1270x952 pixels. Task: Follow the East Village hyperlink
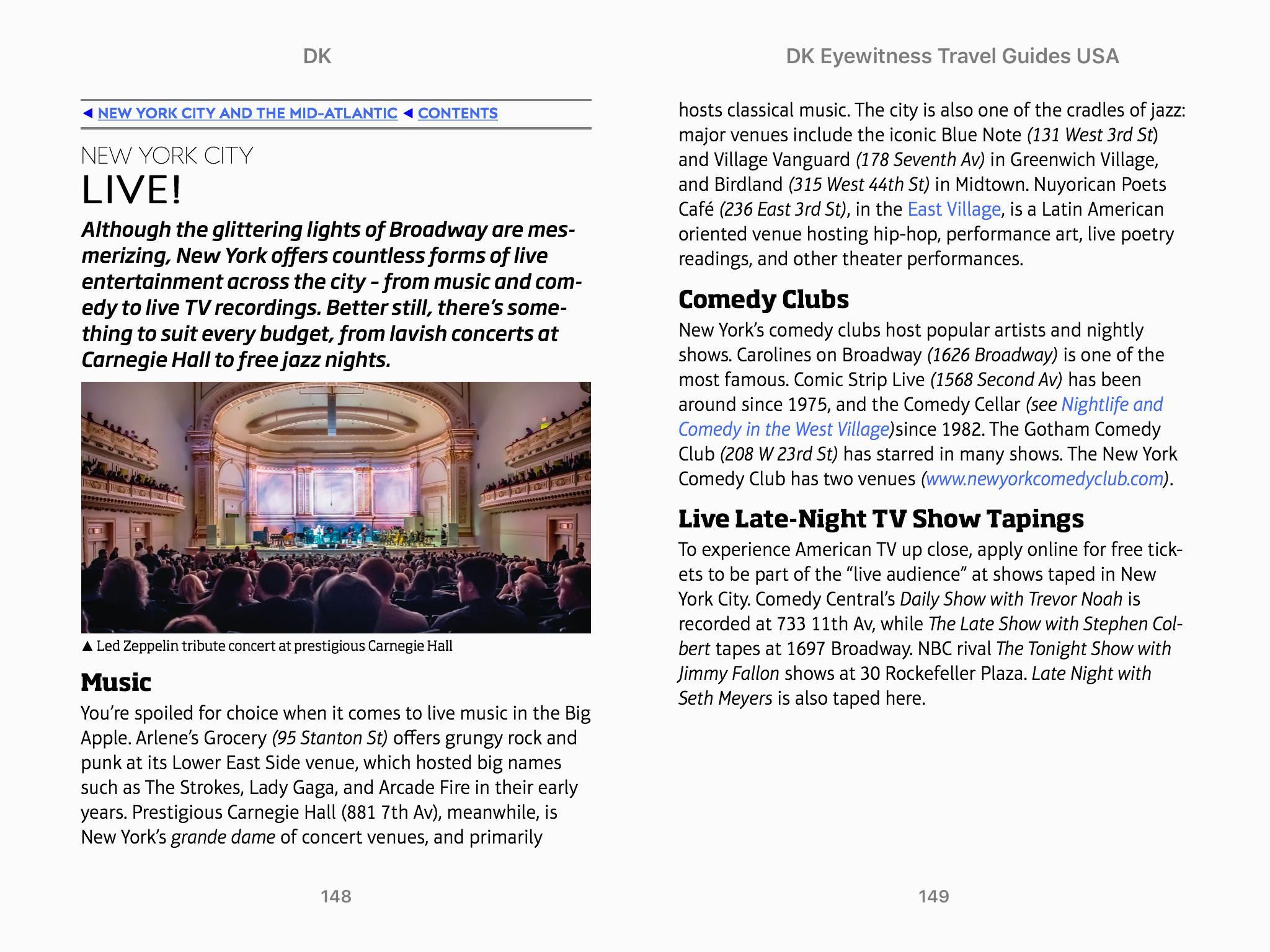tap(954, 209)
